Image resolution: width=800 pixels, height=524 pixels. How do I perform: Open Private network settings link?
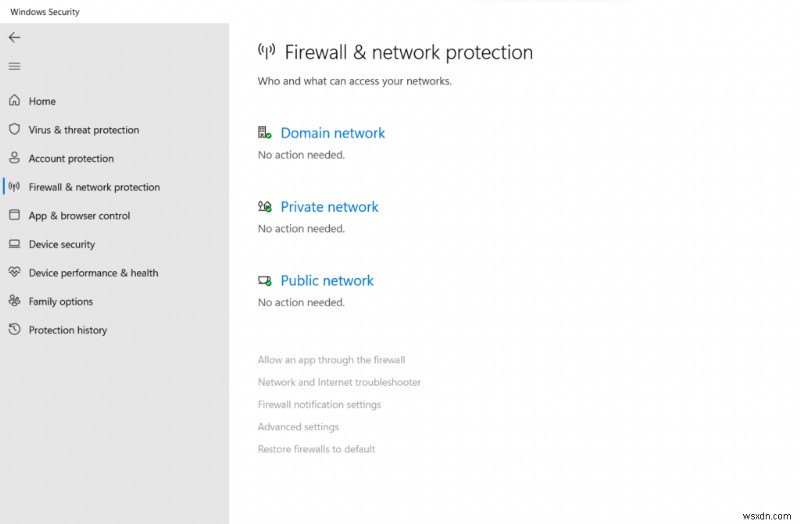(329, 207)
